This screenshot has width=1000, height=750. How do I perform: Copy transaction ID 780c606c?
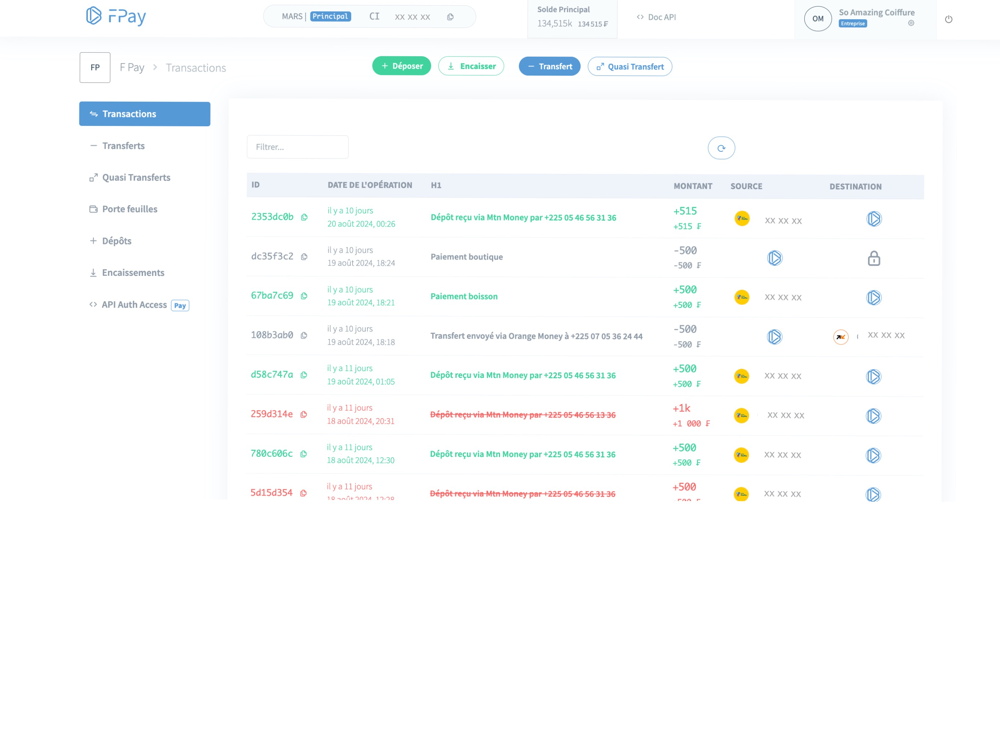[304, 454]
